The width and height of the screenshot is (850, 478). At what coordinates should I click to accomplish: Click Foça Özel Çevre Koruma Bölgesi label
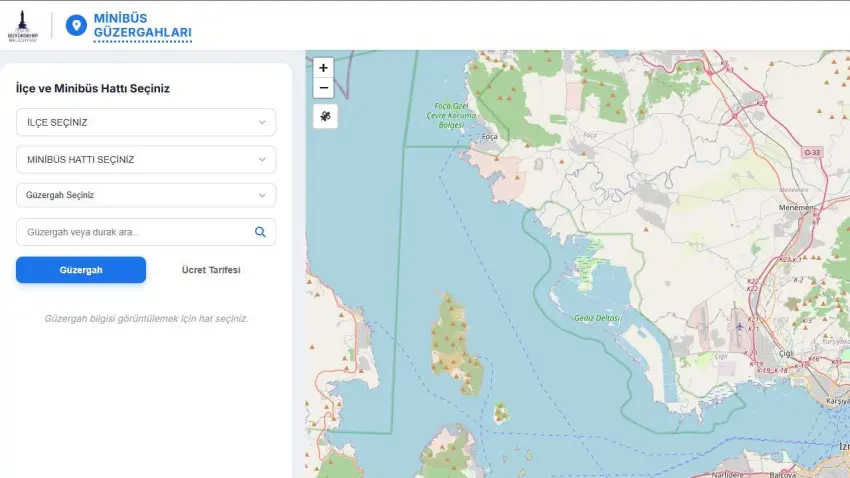tap(451, 115)
